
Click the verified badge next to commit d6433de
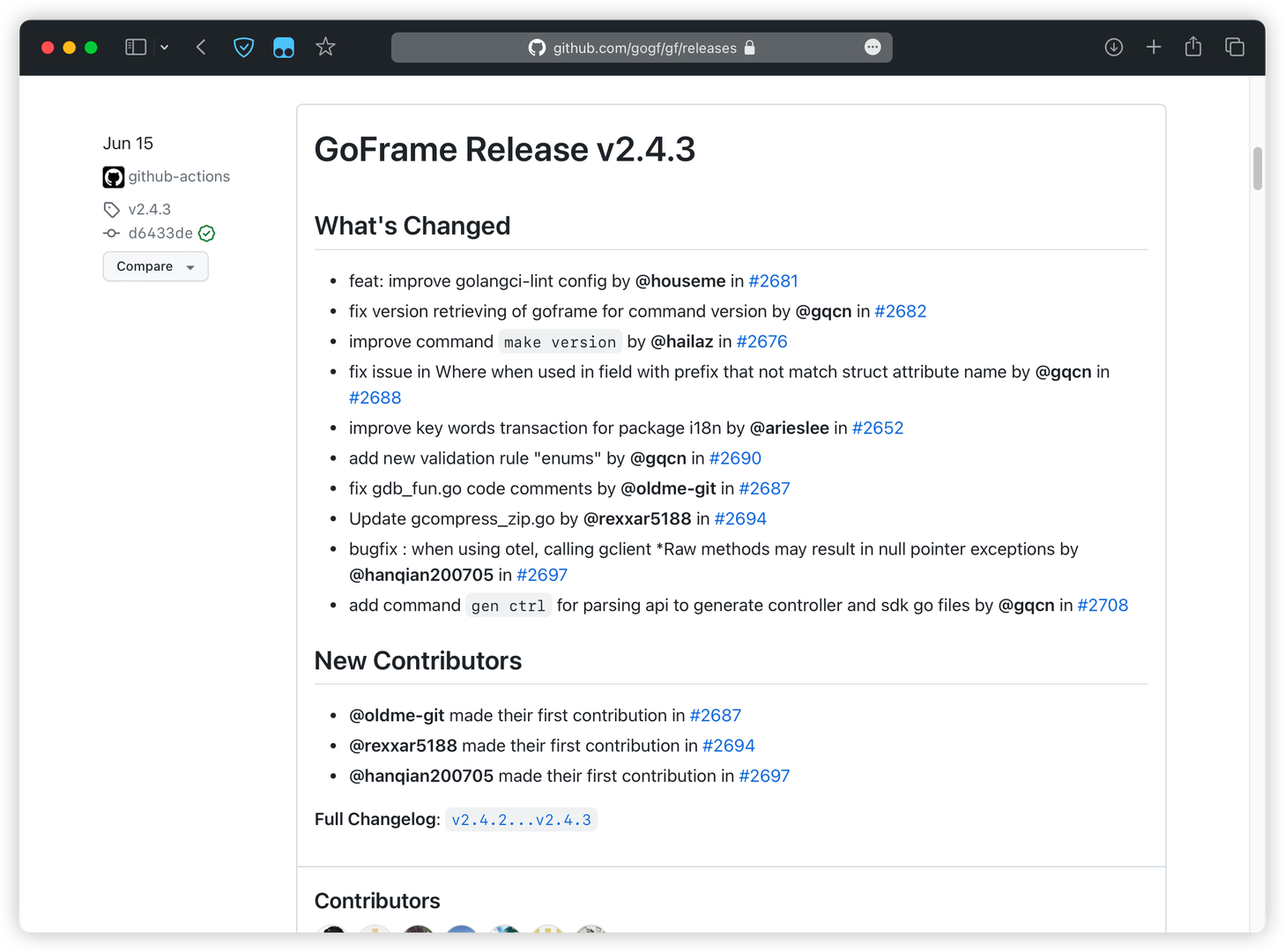(206, 233)
